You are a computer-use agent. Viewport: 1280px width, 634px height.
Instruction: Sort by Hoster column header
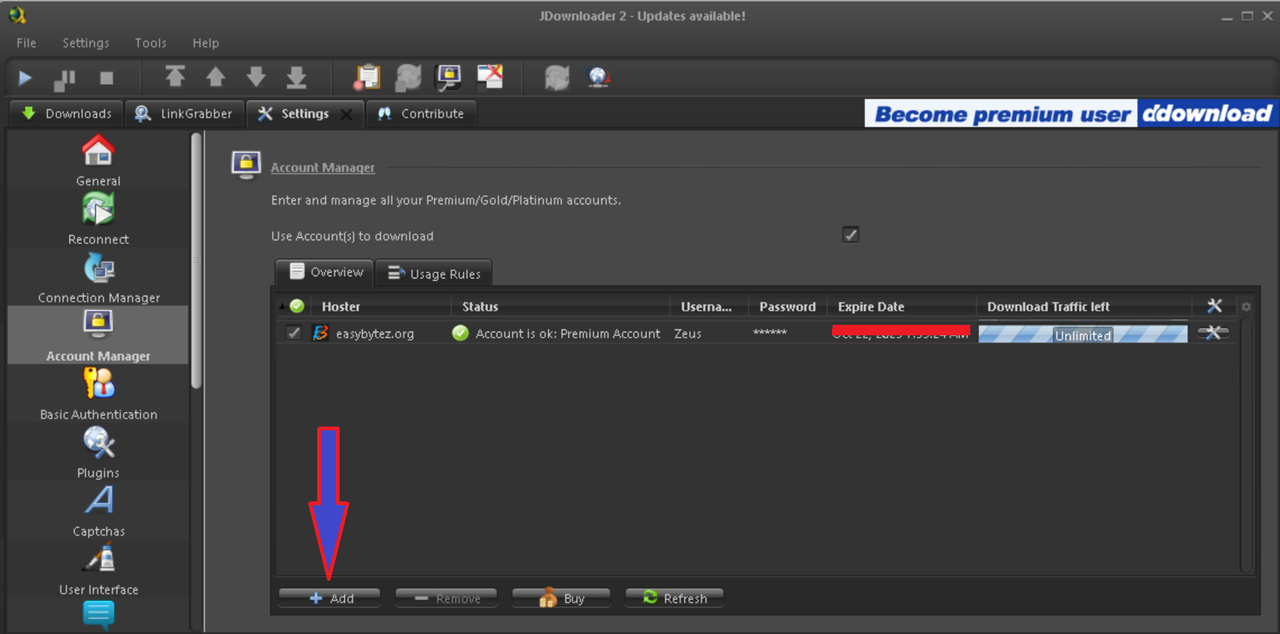(380, 307)
